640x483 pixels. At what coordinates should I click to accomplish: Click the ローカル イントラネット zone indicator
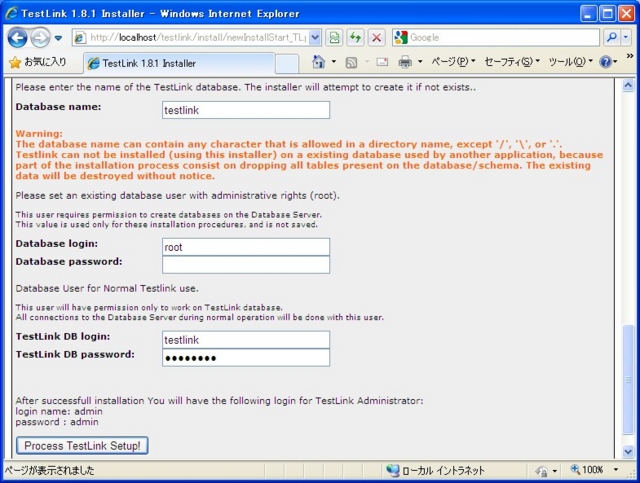[436, 471]
